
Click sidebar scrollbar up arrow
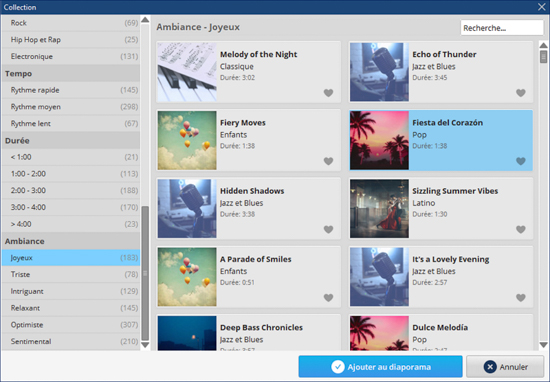pyautogui.click(x=145, y=20)
